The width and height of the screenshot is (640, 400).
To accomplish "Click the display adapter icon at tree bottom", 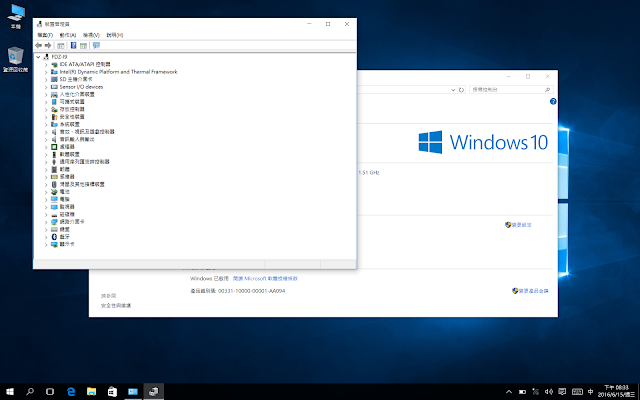I will (x=54, y=244).
